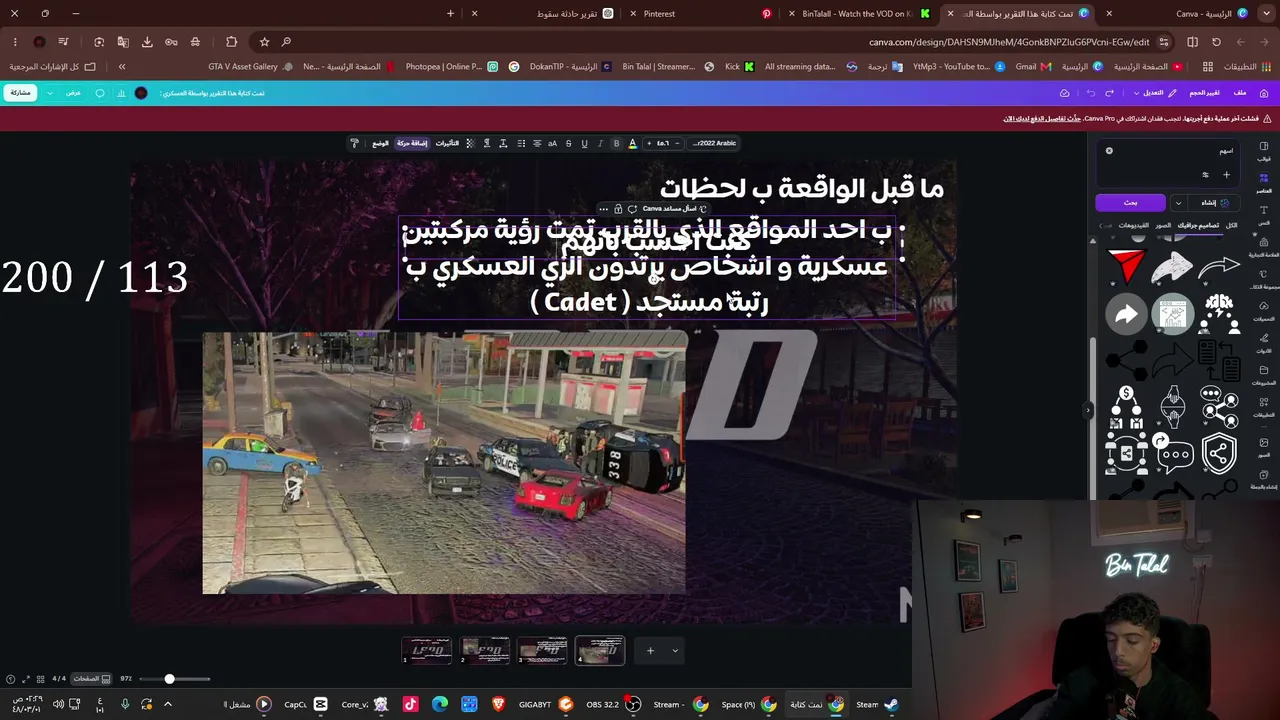Select the red paper plane graphic
This screenshot has width=1280, height=720.
(1126, 266)
